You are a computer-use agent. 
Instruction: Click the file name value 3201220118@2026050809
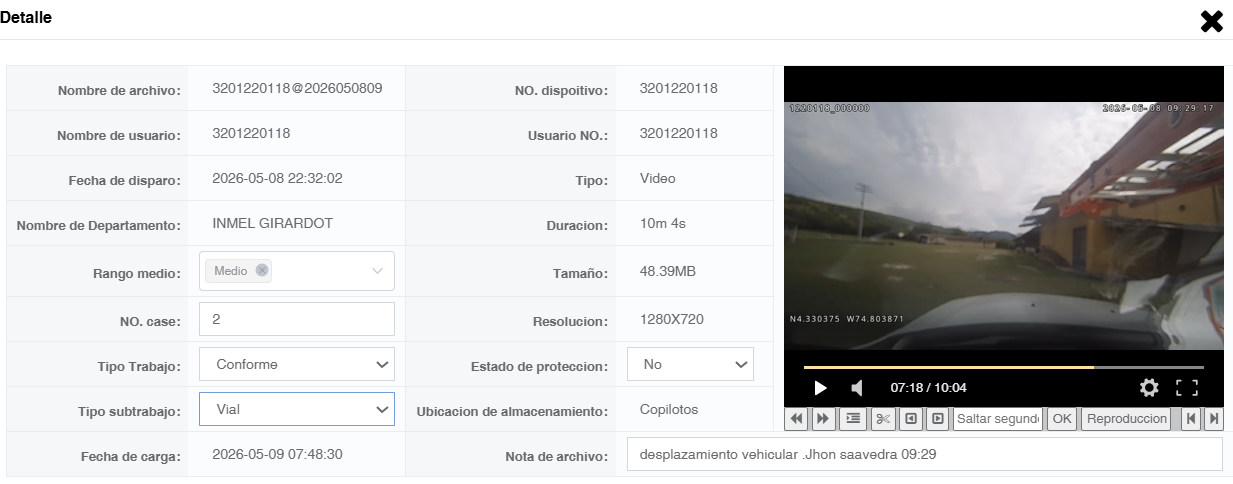tap(297, 88)
